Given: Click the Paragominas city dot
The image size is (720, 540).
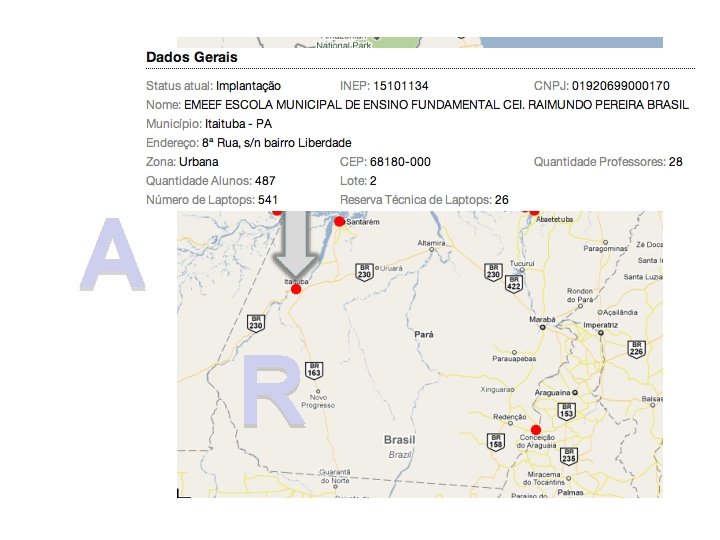Looking at the screenshot, I should tap(606, 242).
